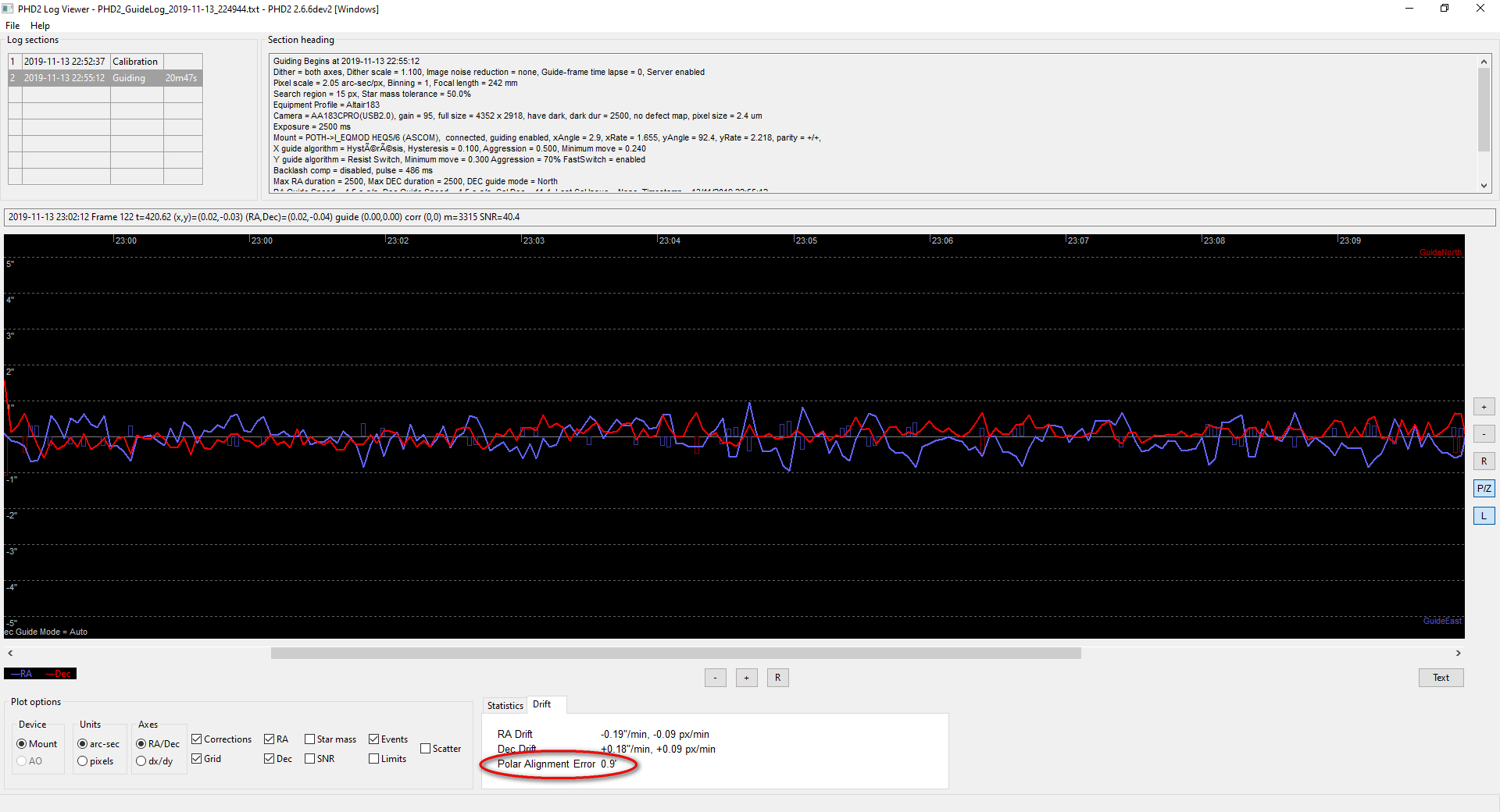Click the horizontal zoom out minus button
The width and height of the screenshot is (1500, 812).
715,678
